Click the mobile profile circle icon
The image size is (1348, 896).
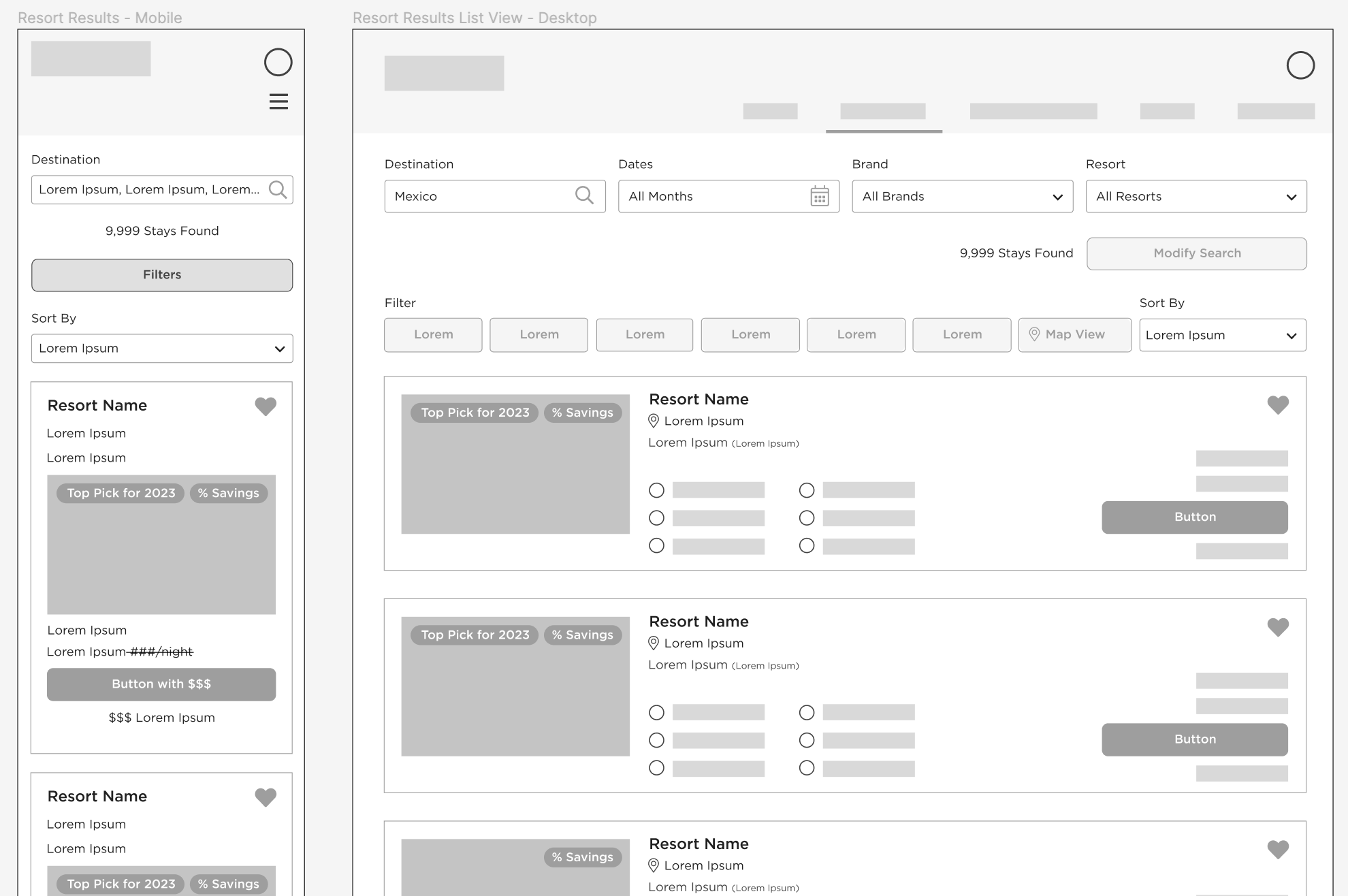278,63
